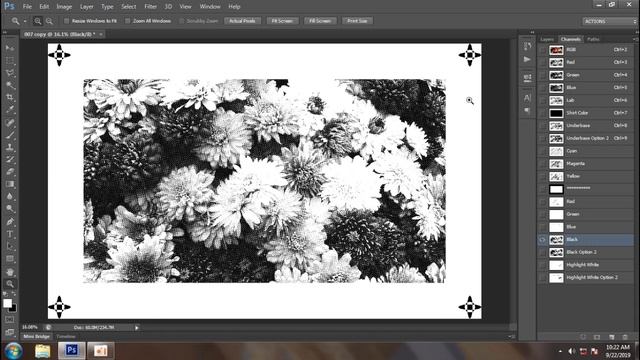Viewport: 640px width, 360px height.
Task: Click the Print Size button
Action: [x=357, y=21]
